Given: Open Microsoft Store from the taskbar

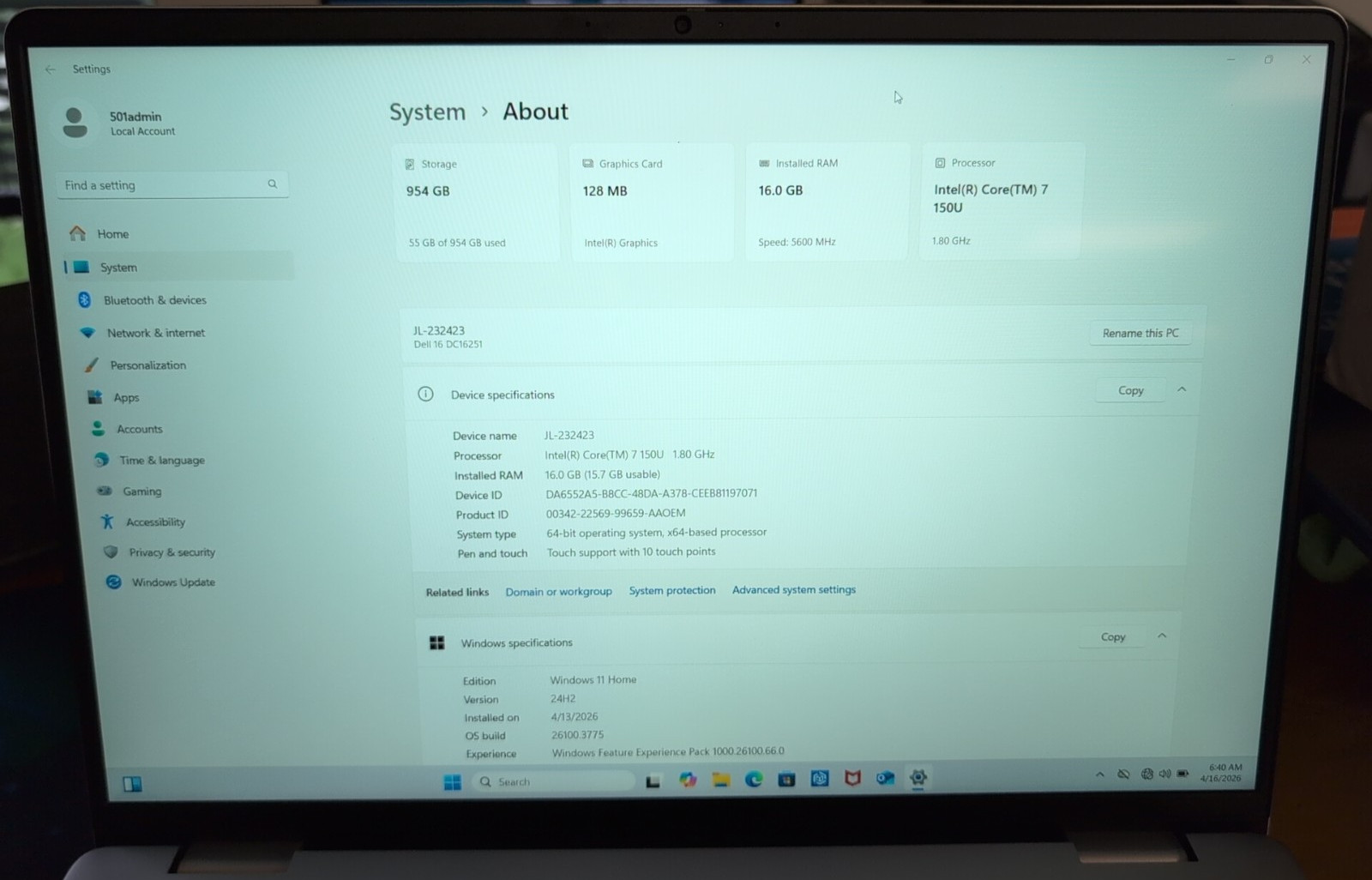Looking at the screenshot, I should pyautogui.click(x=786, y=779).
